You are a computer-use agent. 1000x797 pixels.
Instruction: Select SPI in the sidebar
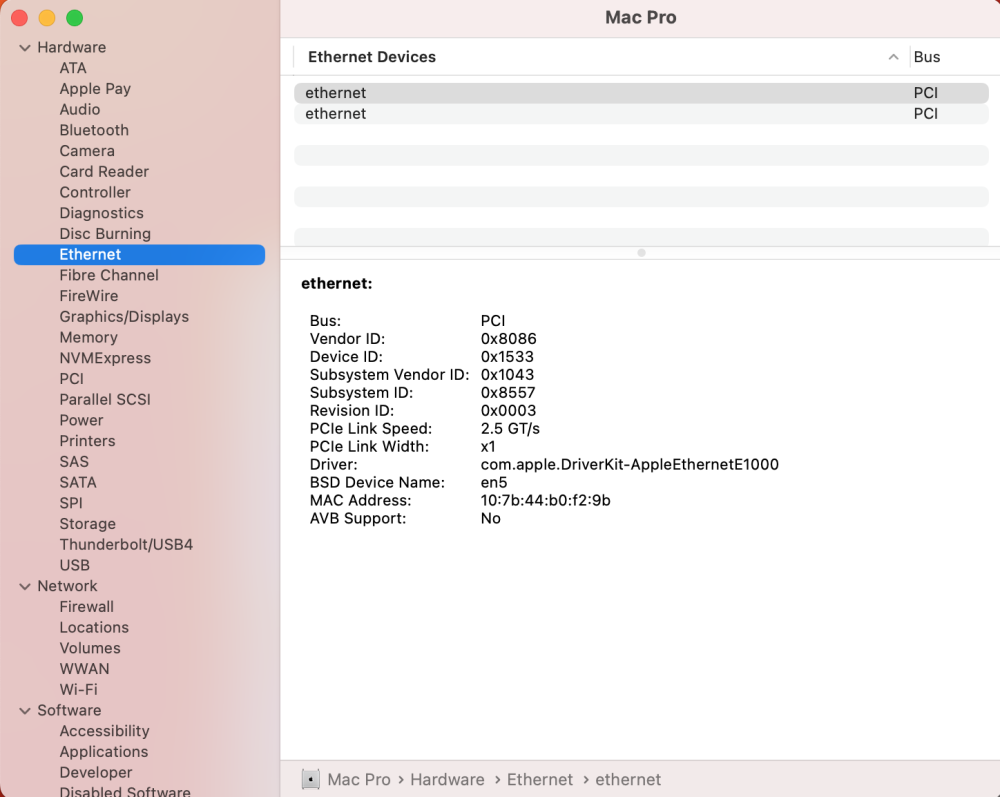click(x=71, y=503)
